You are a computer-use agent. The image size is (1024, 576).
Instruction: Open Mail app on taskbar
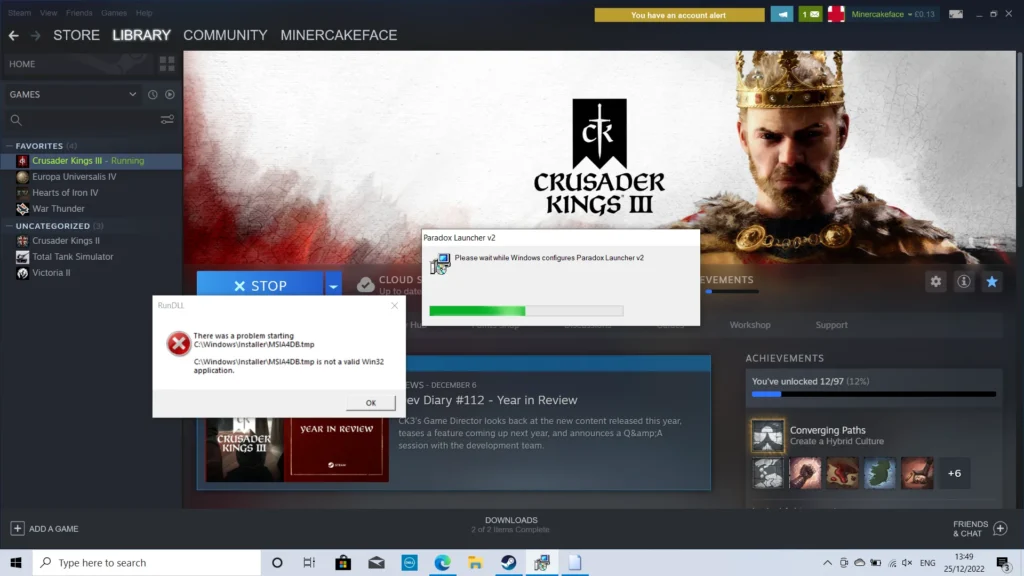[x=376, y=562]
